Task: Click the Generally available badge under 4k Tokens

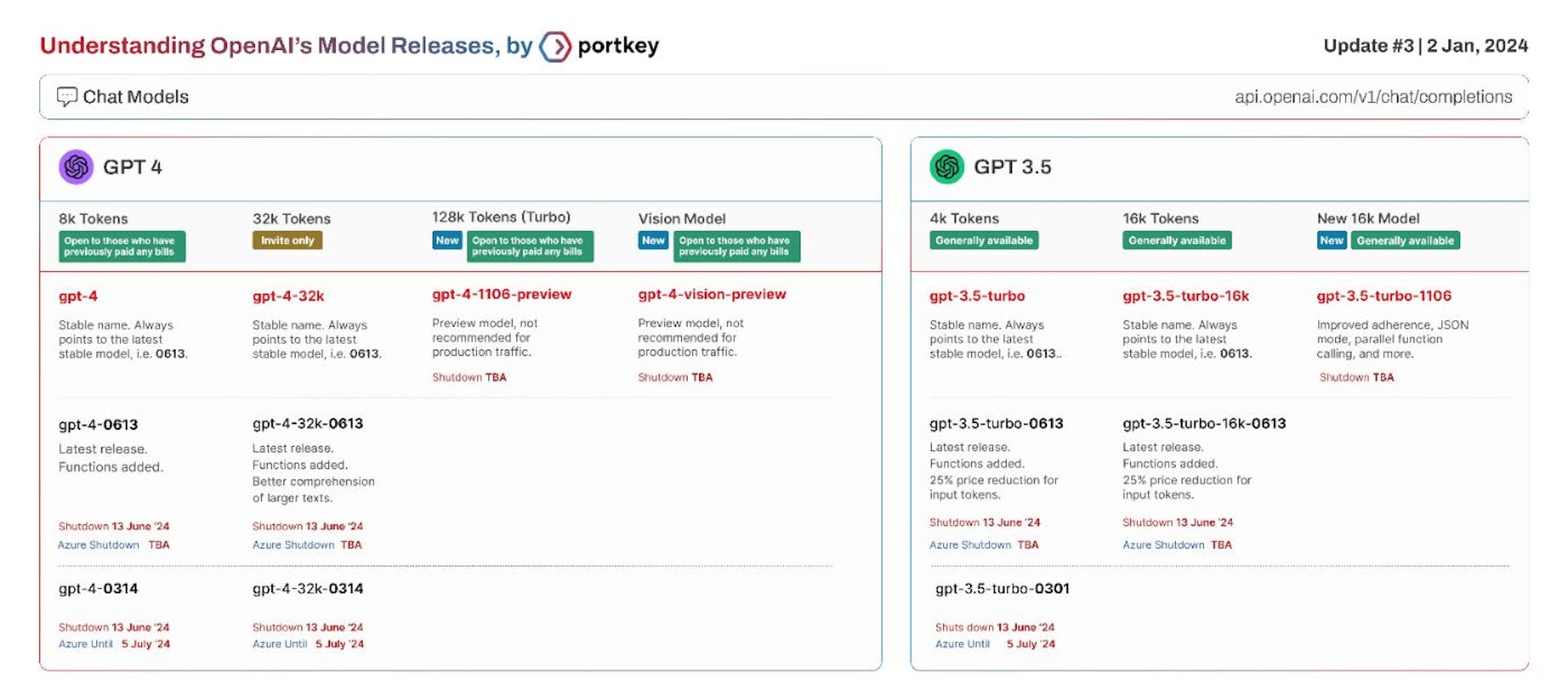Action: coord(984,240)
